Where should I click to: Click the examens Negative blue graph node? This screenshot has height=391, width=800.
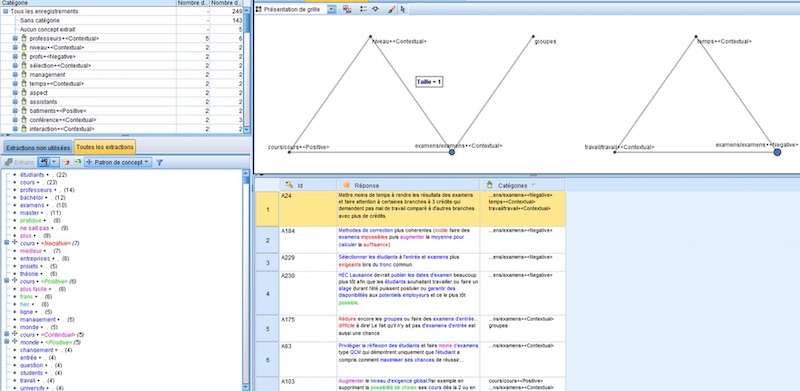(777, 152)
